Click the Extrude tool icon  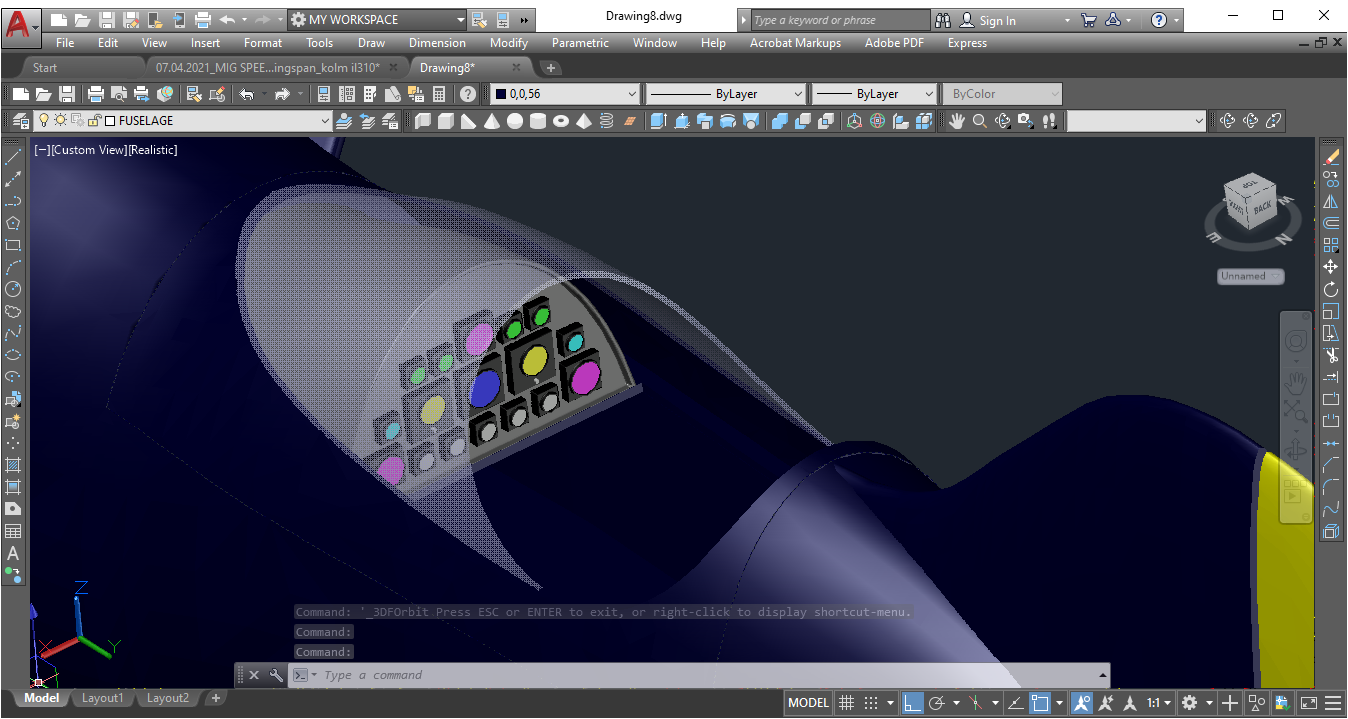[657, 121]
